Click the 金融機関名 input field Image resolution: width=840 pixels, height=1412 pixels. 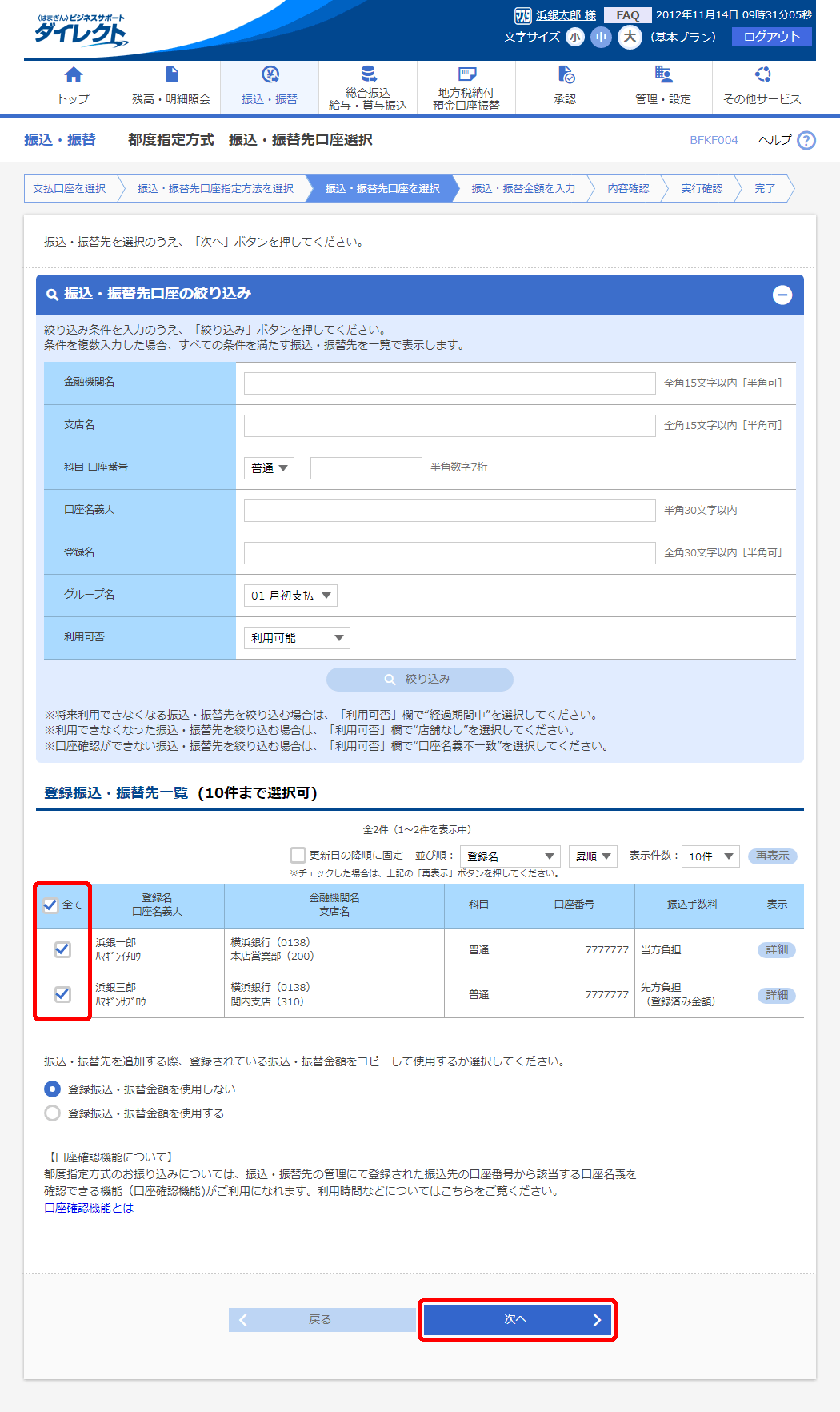(450, 383)
